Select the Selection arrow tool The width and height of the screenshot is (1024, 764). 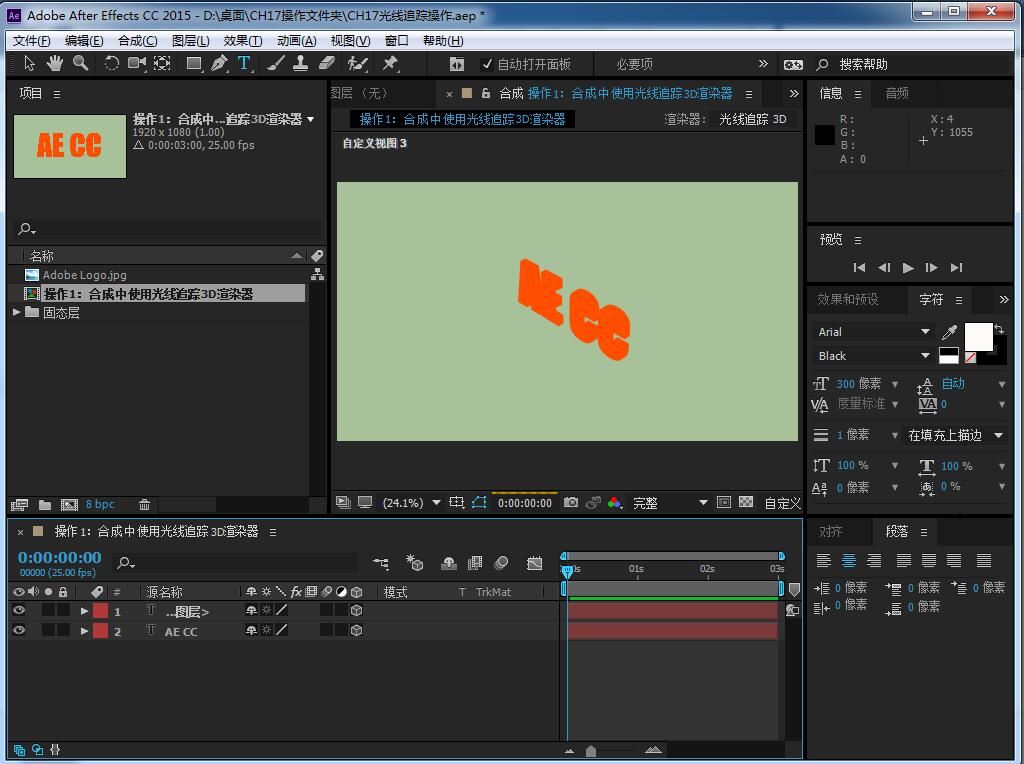[29, 63]
